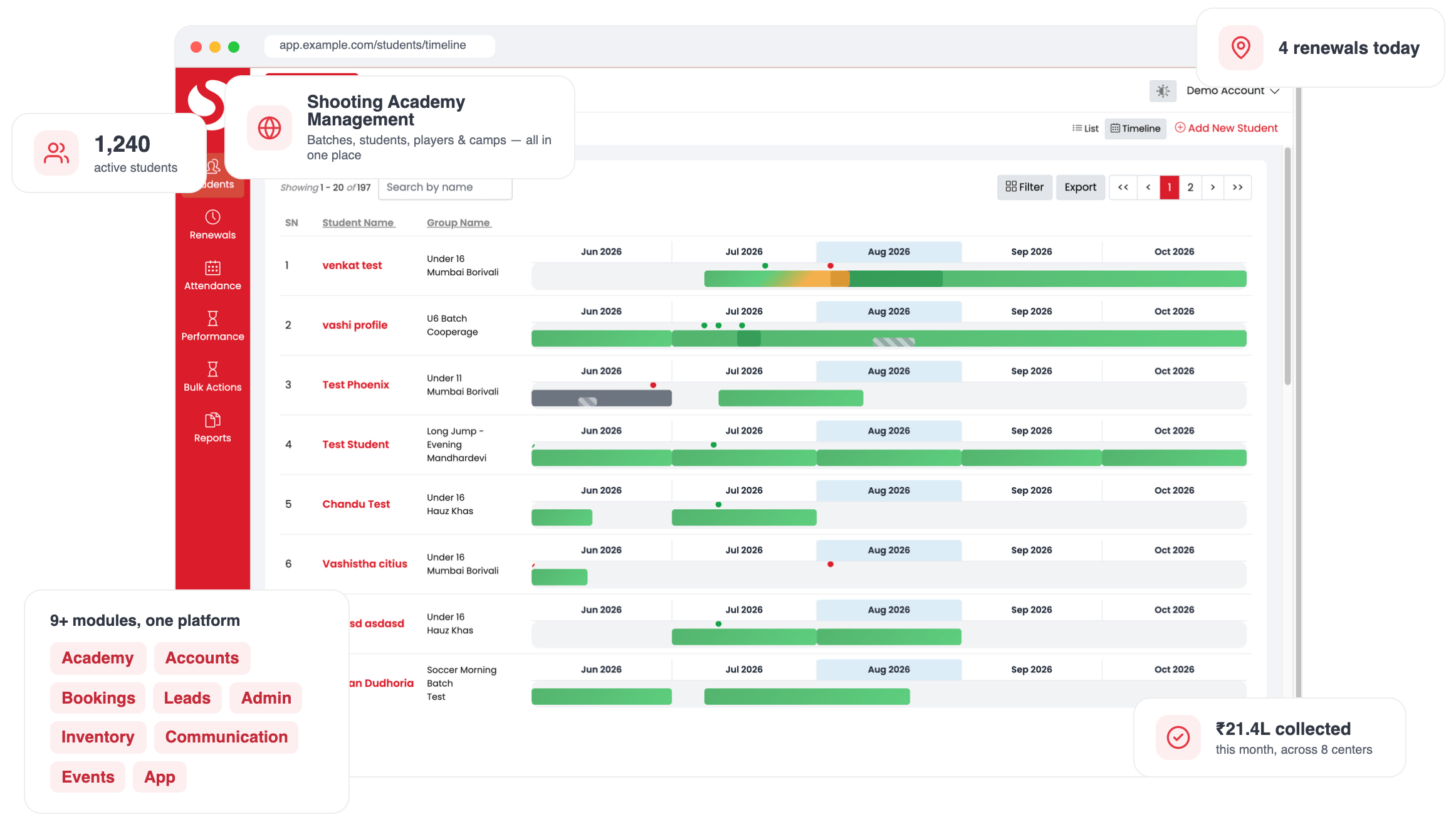Image resolution: width=1456 pixels, height=829 pixels.
Task: Switch to List view
Action: coord(1085,129)
